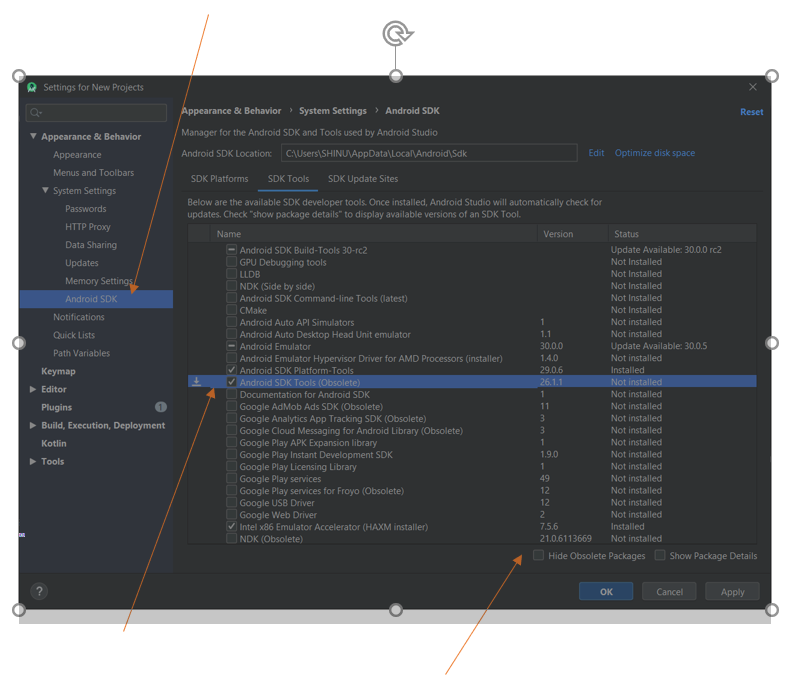Toggle Android SDK Build-Tools 30-rc2 checkbox

[232, 250]
